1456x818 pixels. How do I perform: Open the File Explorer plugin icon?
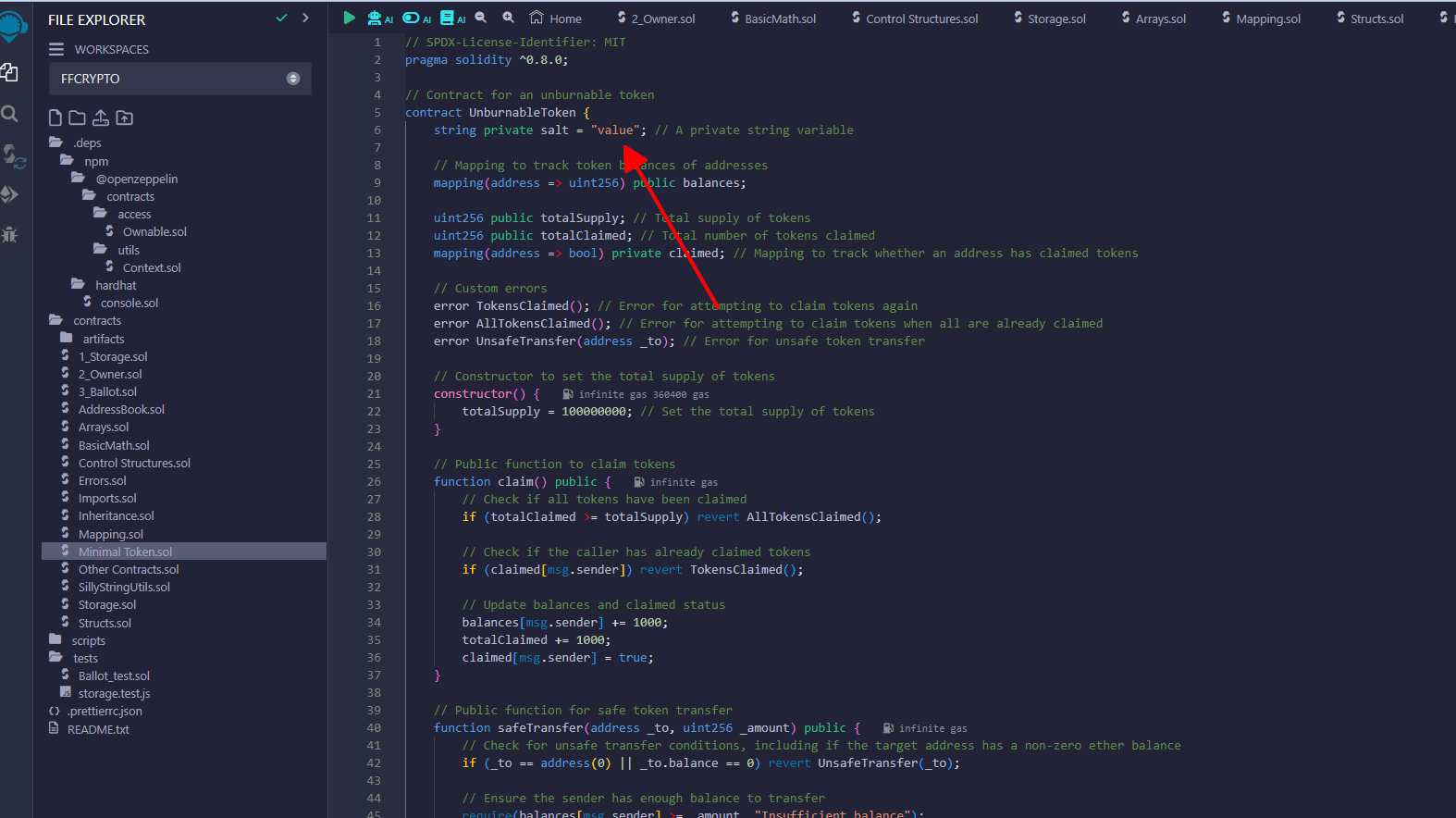click(x=10, y=72)
